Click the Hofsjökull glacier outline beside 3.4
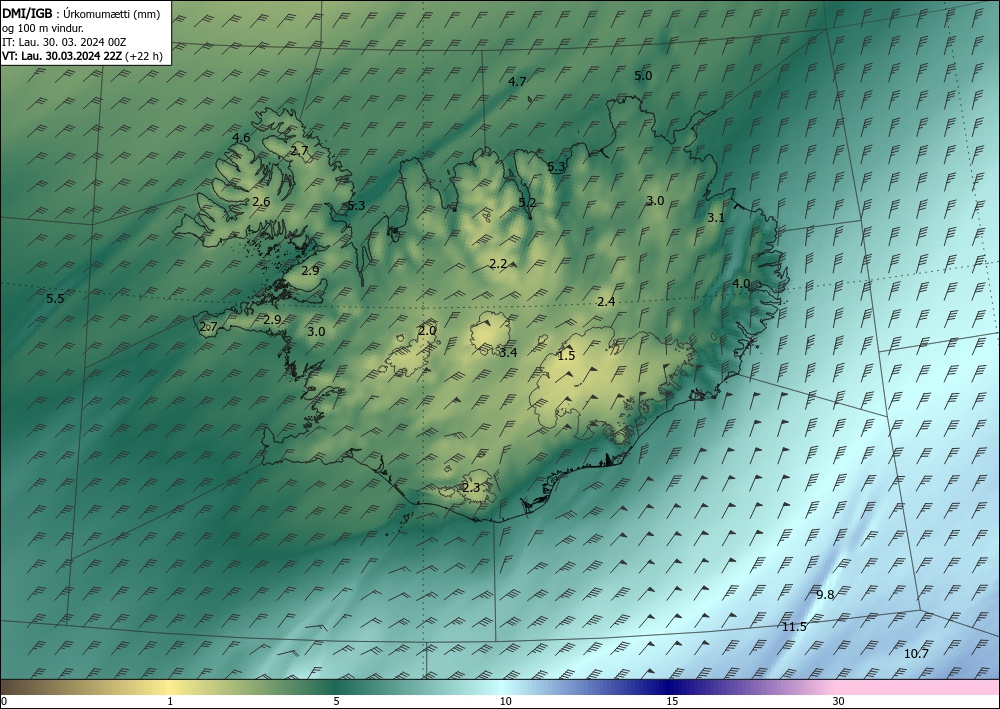 490,333
